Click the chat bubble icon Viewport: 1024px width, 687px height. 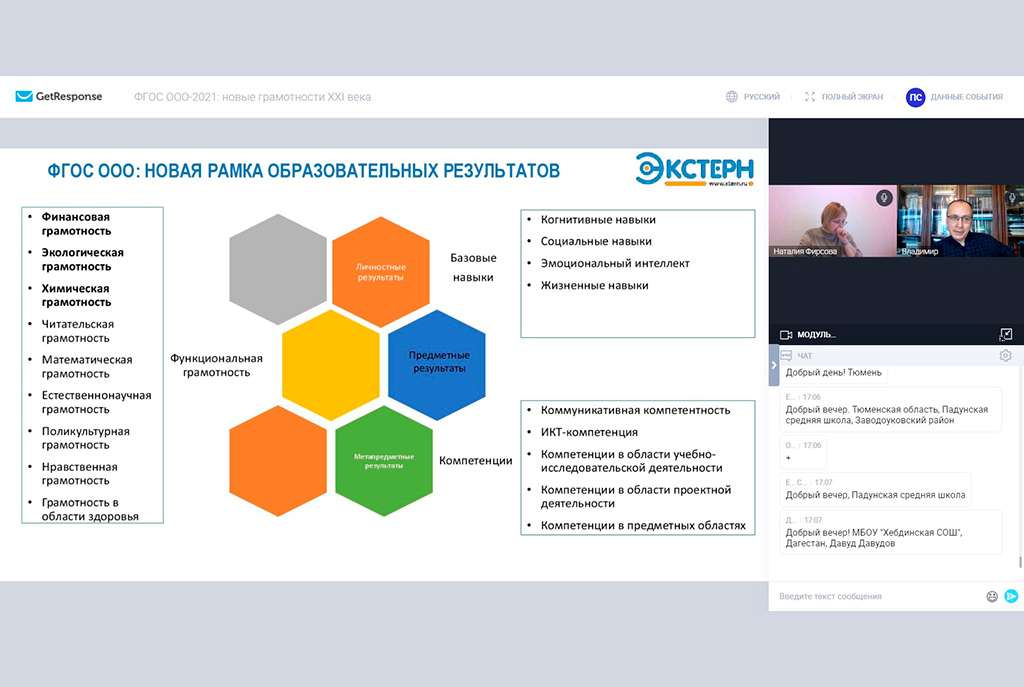coord(786,355)
